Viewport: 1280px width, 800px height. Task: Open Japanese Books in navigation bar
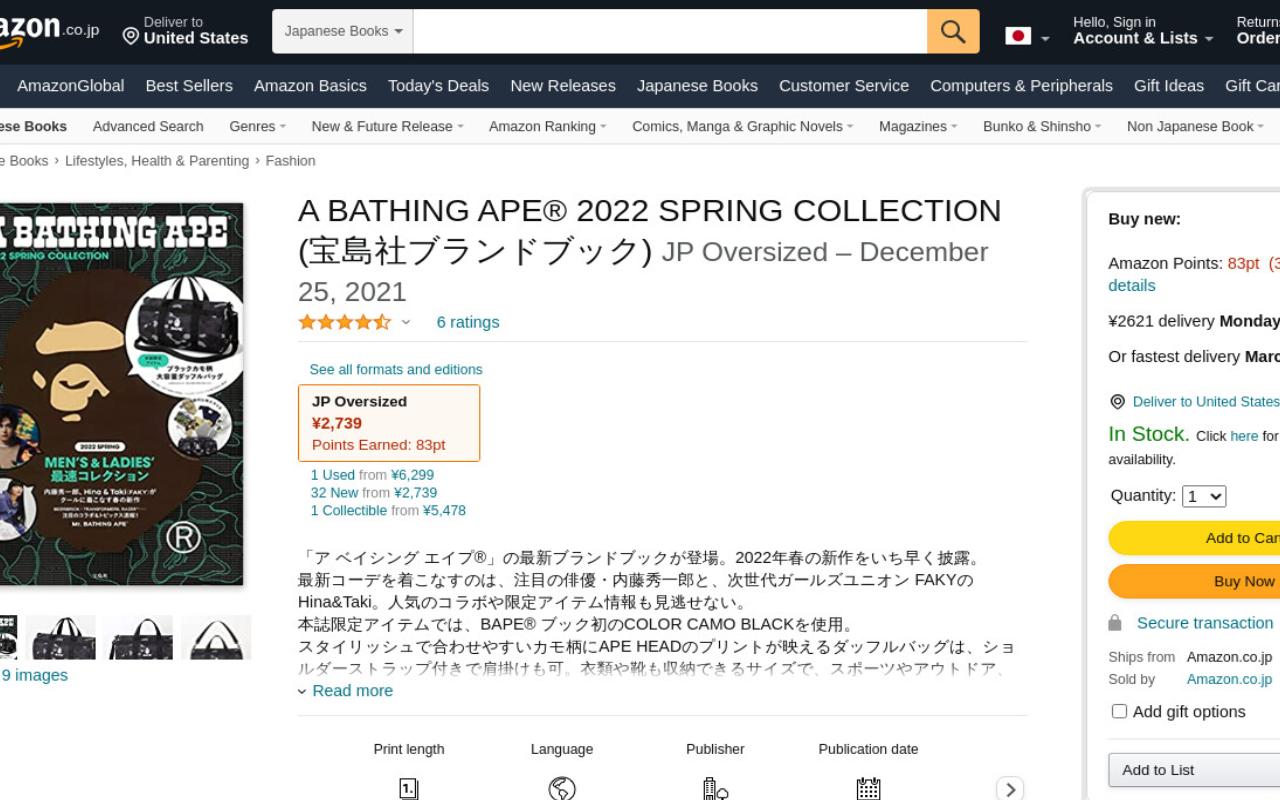[x=697, y=86]
